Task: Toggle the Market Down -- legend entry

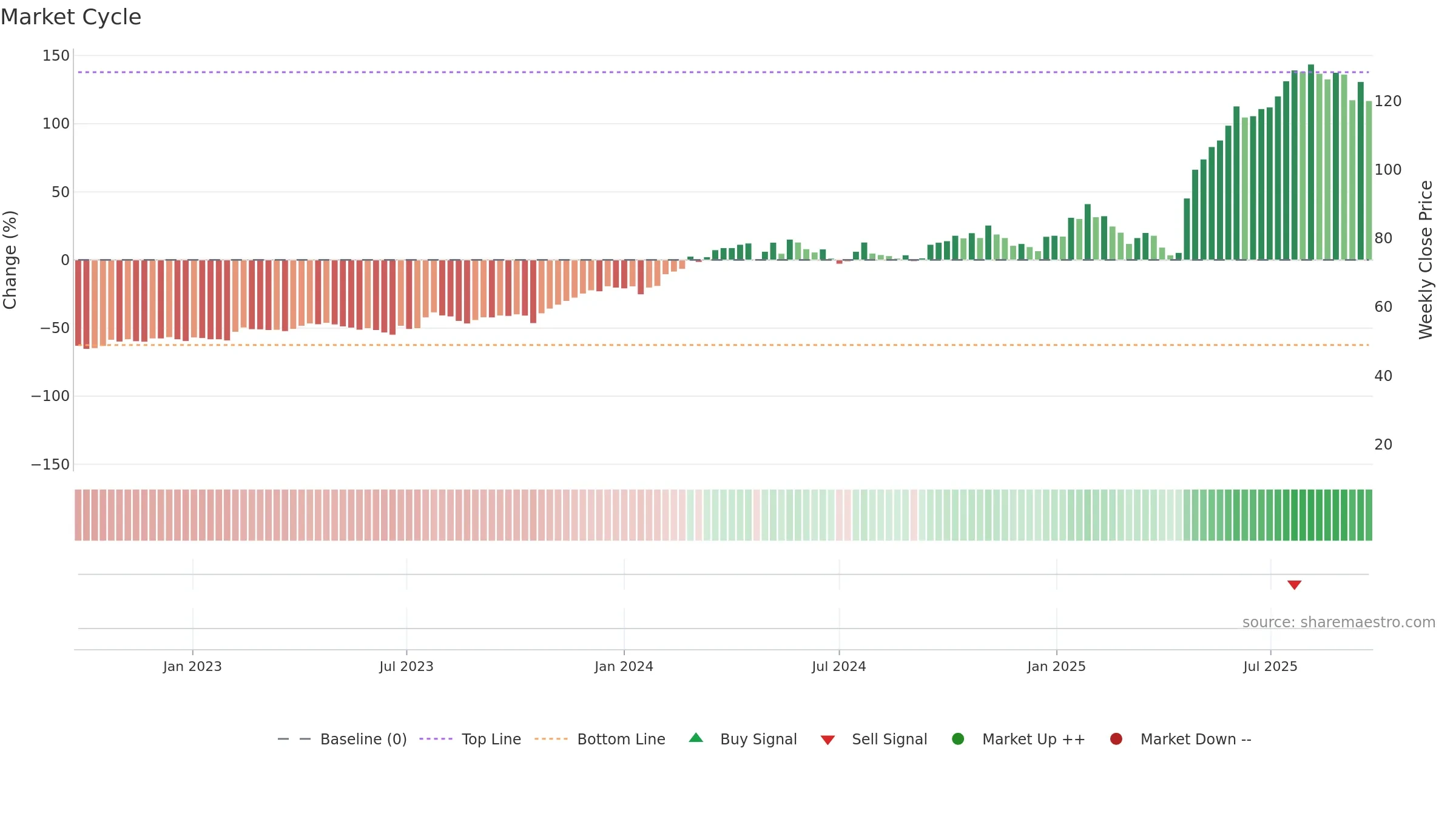Action: pos(1181,739)
